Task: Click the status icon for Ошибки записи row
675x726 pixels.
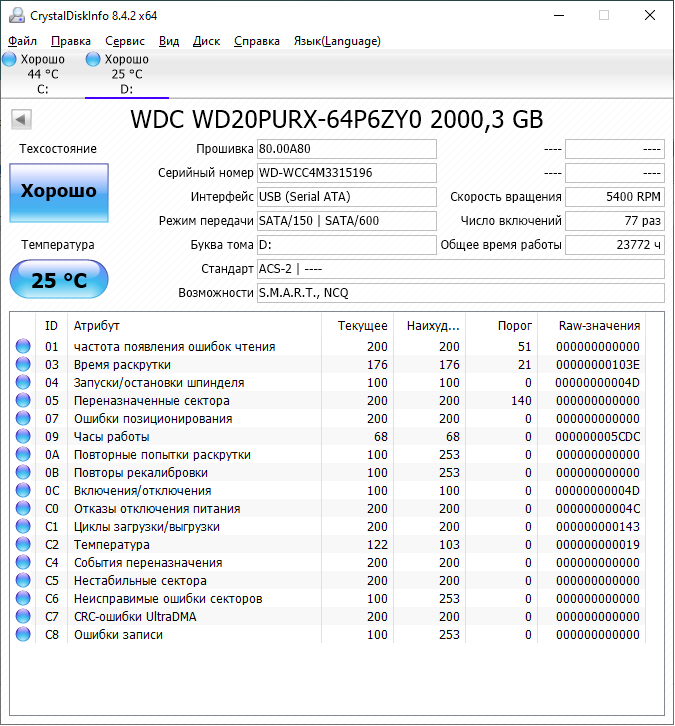Action: pyautogui.click(x=23, y=635)
